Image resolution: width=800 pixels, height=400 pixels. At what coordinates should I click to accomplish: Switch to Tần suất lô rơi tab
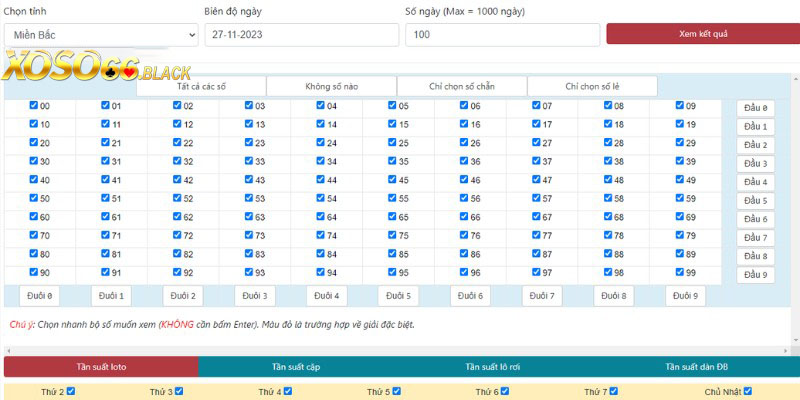point(492,367)
